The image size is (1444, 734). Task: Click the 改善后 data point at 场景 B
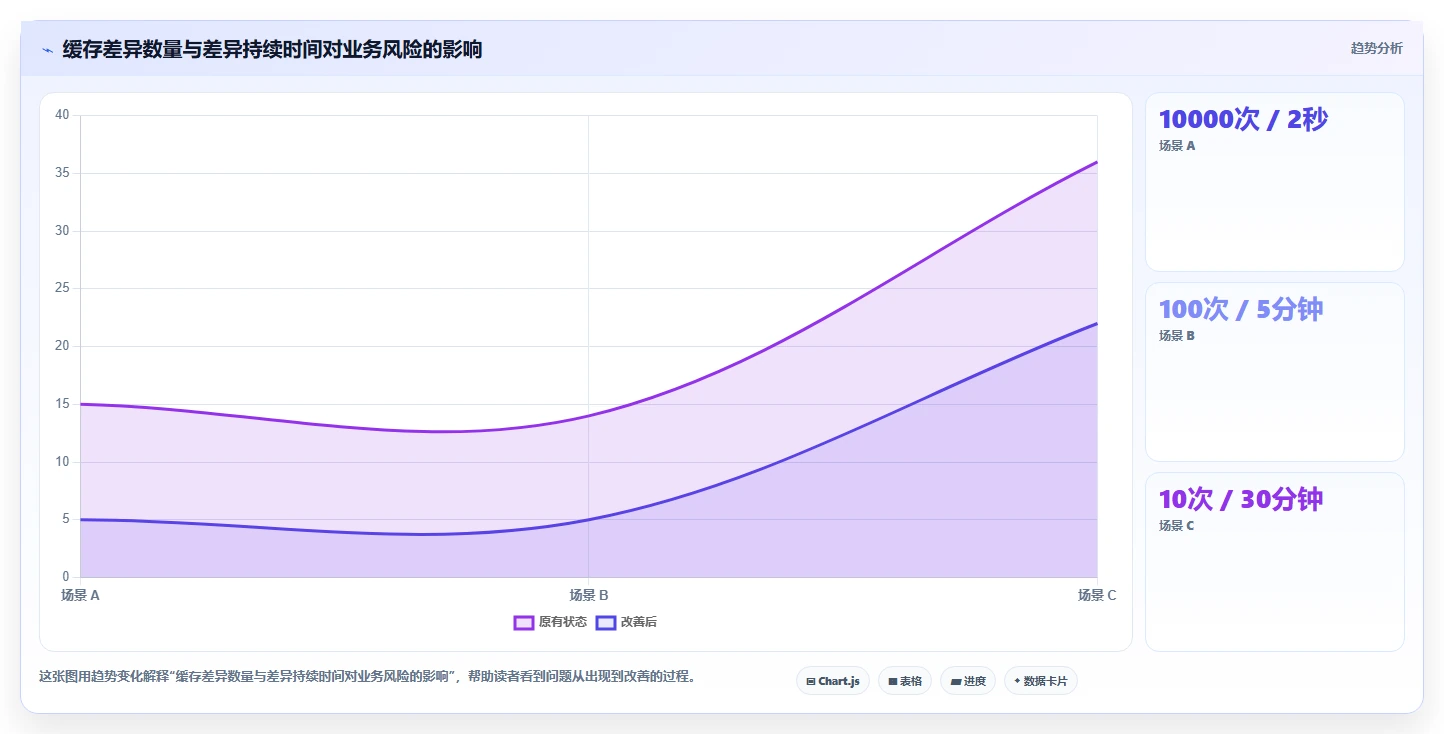tap(589, 519)
